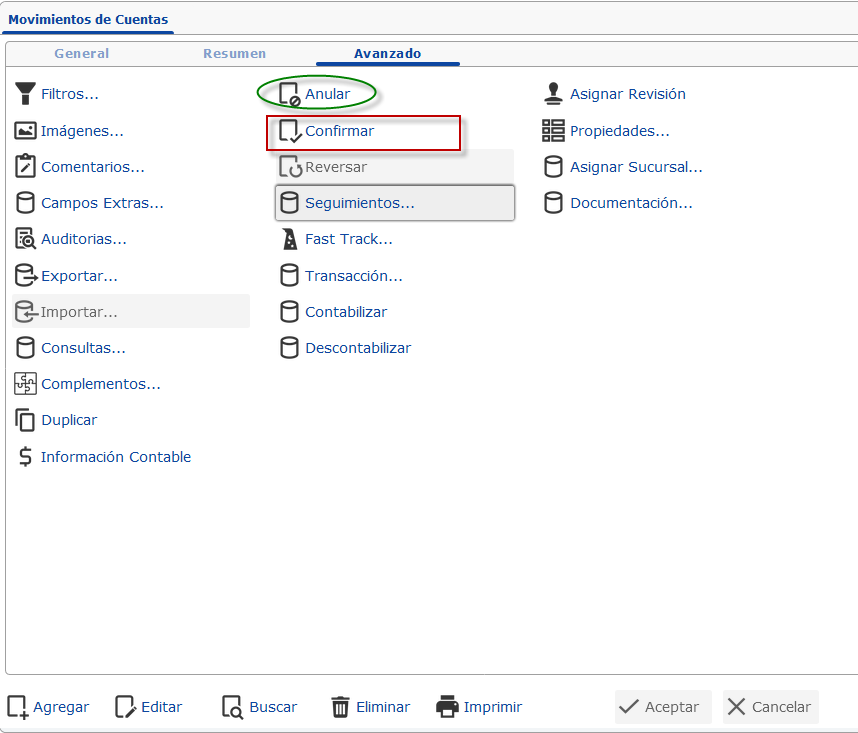Click the Filtros funnel icon
The image size is (858, 733).
(x=25, y=94)
